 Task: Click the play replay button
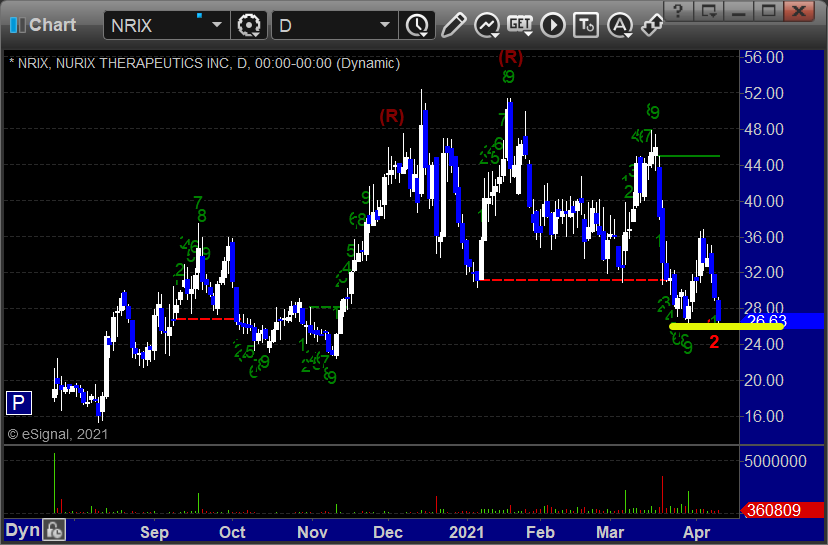(553, 25)
